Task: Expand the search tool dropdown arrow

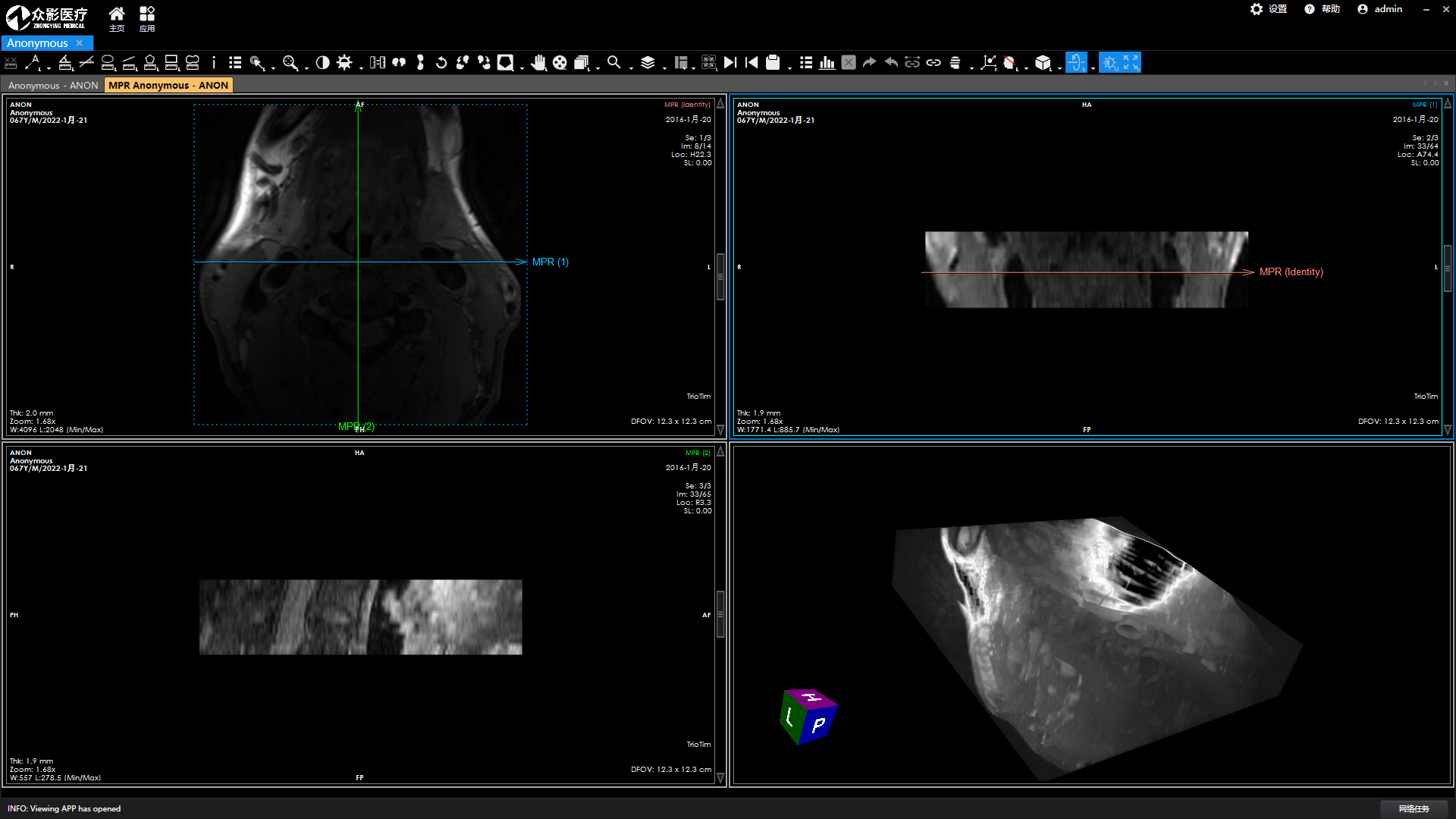Action: (631, 67)
